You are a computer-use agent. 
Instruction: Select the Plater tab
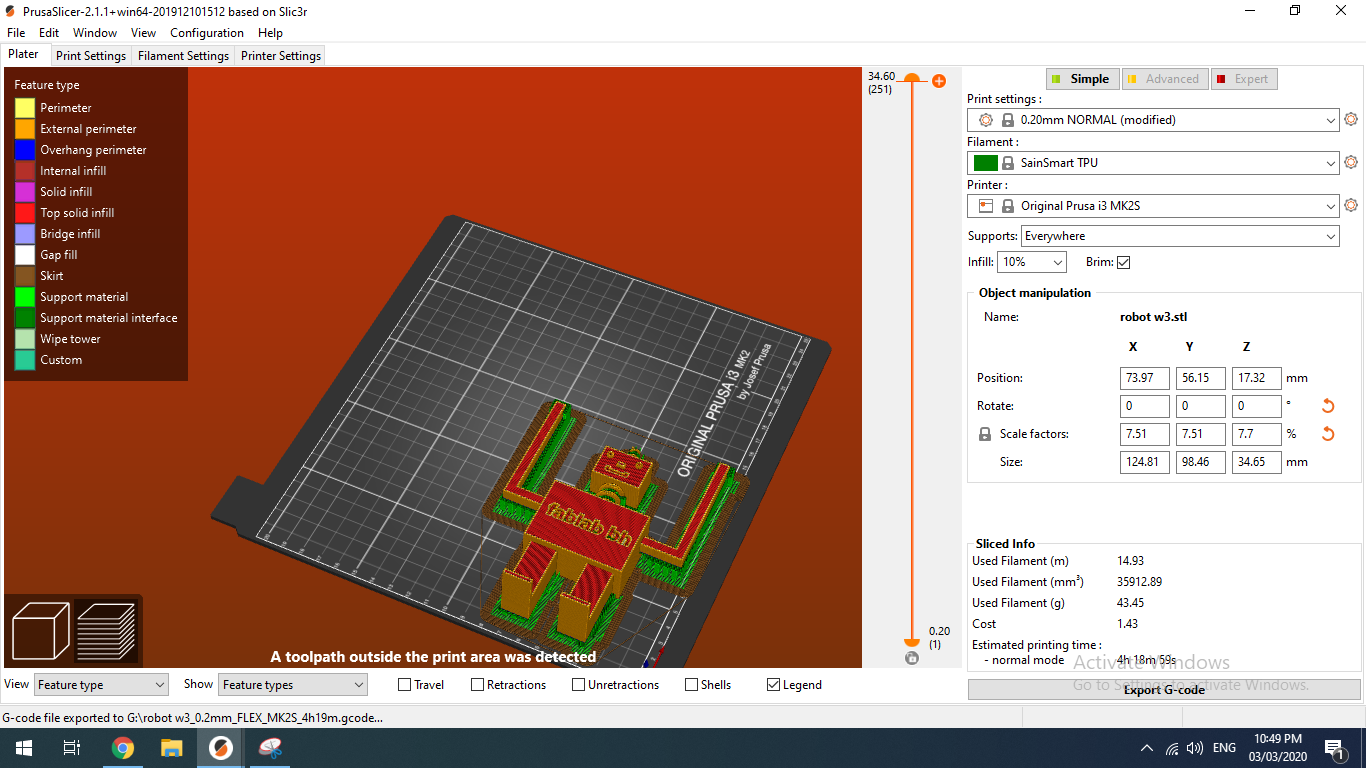24,55
